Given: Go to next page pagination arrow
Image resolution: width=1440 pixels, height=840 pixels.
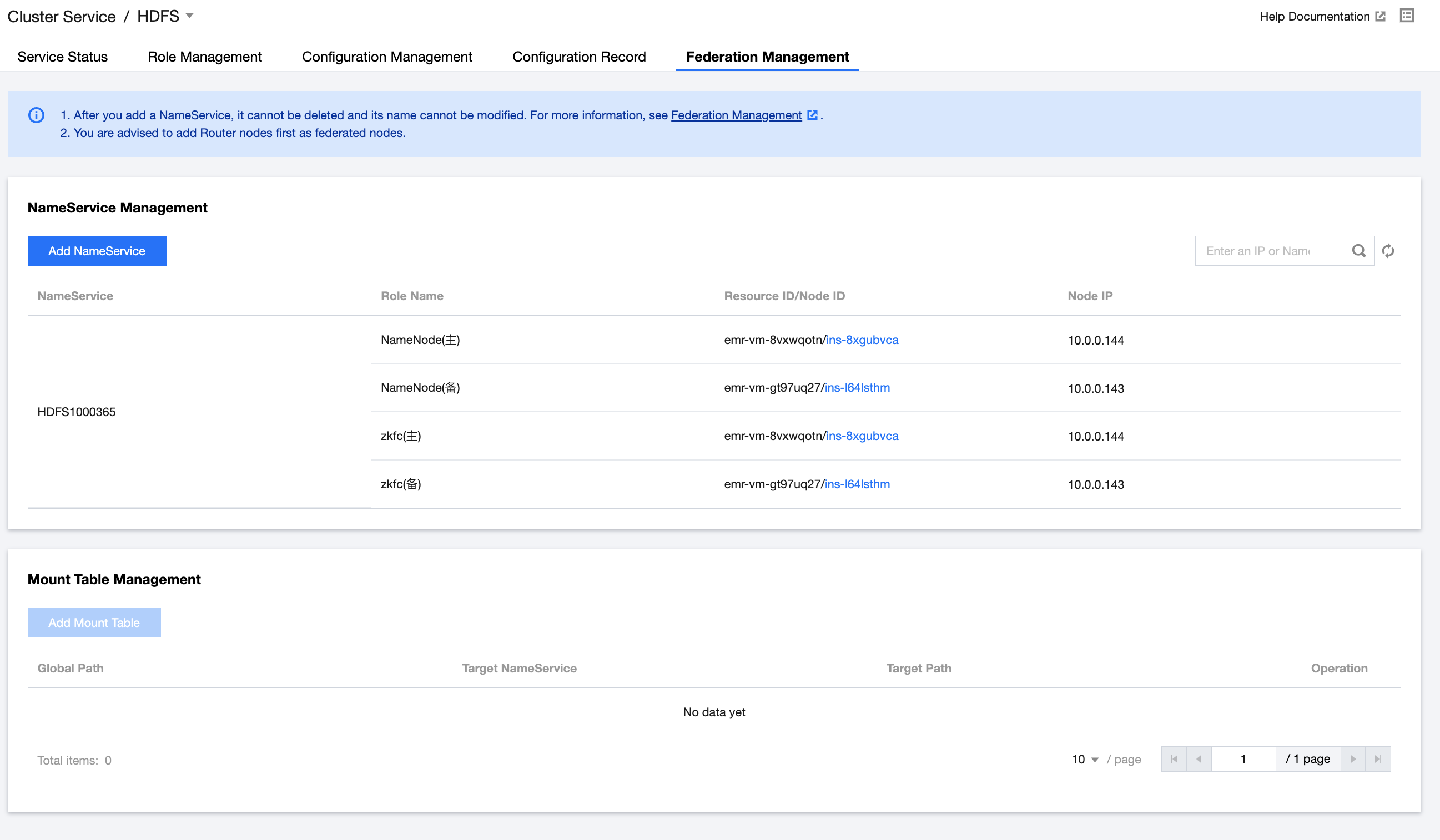Looking at the screenshot, I should (1353, 759).
